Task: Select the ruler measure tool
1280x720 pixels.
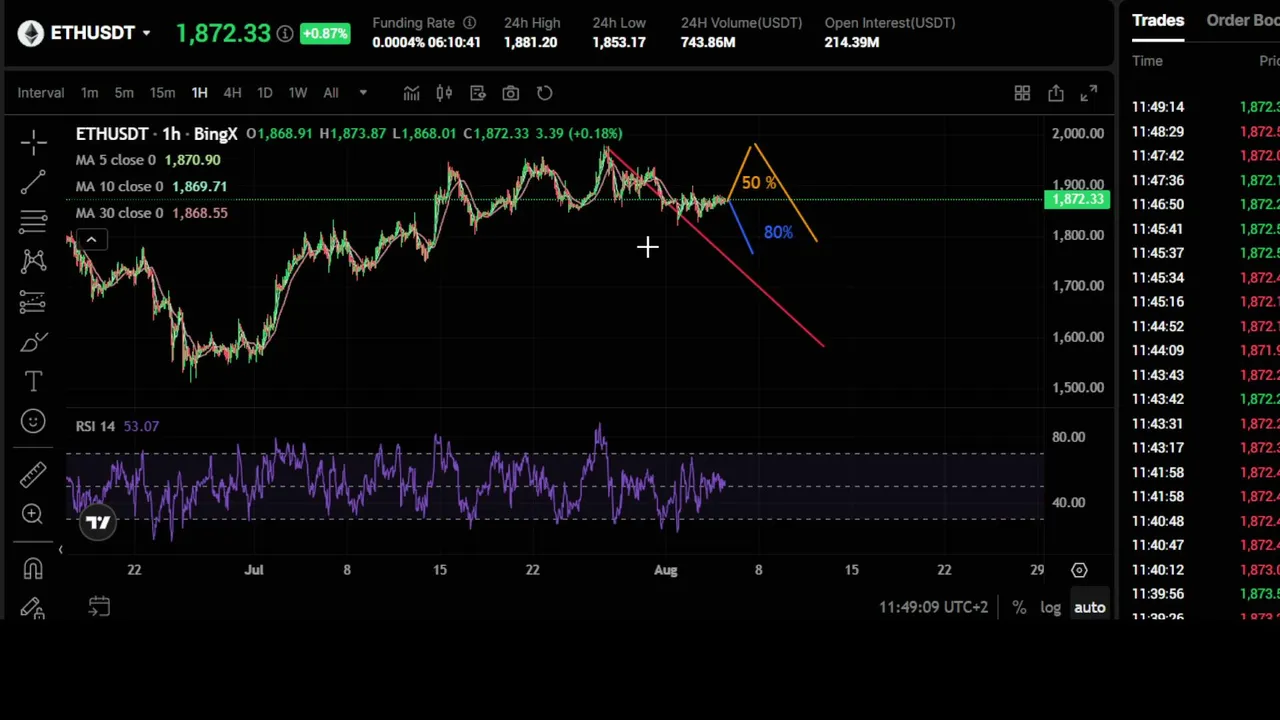Action: coord(33,474)
